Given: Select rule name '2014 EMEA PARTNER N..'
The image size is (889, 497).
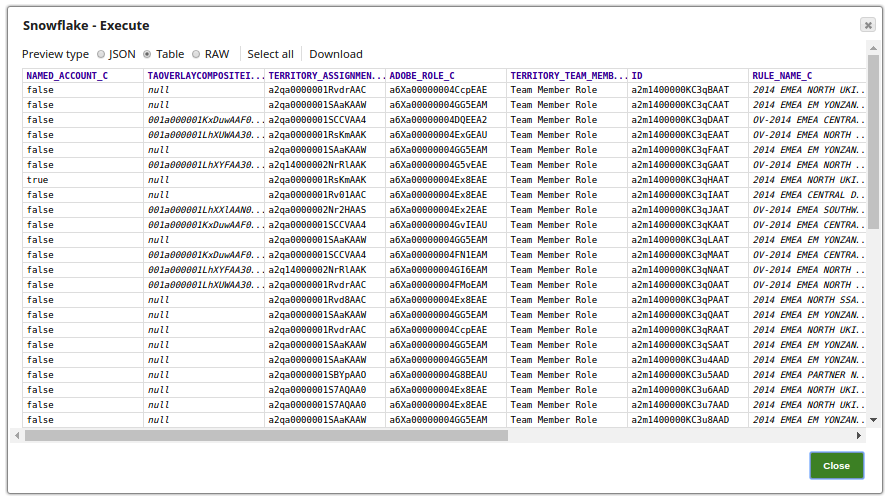Looking at the screenshot, I should click(808, 375).
